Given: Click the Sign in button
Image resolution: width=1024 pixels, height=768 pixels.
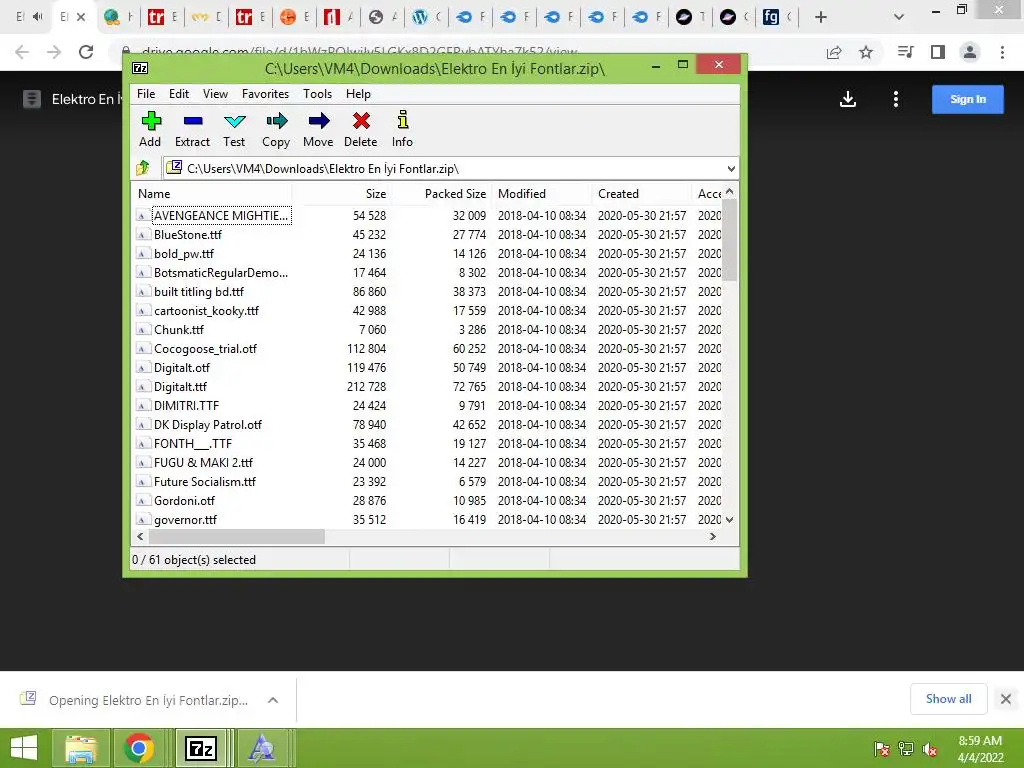Looking at the screenshot, I should tap(967, 99).
